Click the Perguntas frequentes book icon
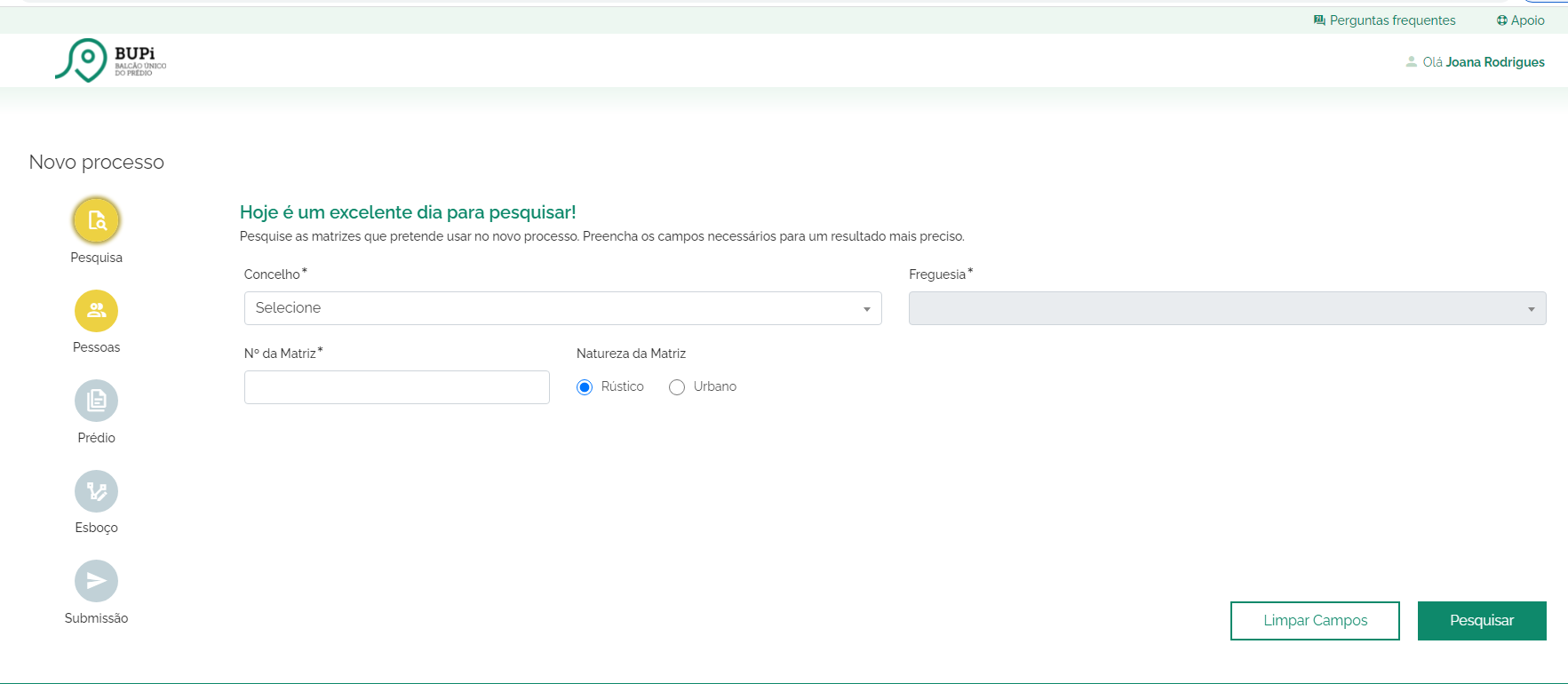The image size is (1568, 684). click(1319, 20)
